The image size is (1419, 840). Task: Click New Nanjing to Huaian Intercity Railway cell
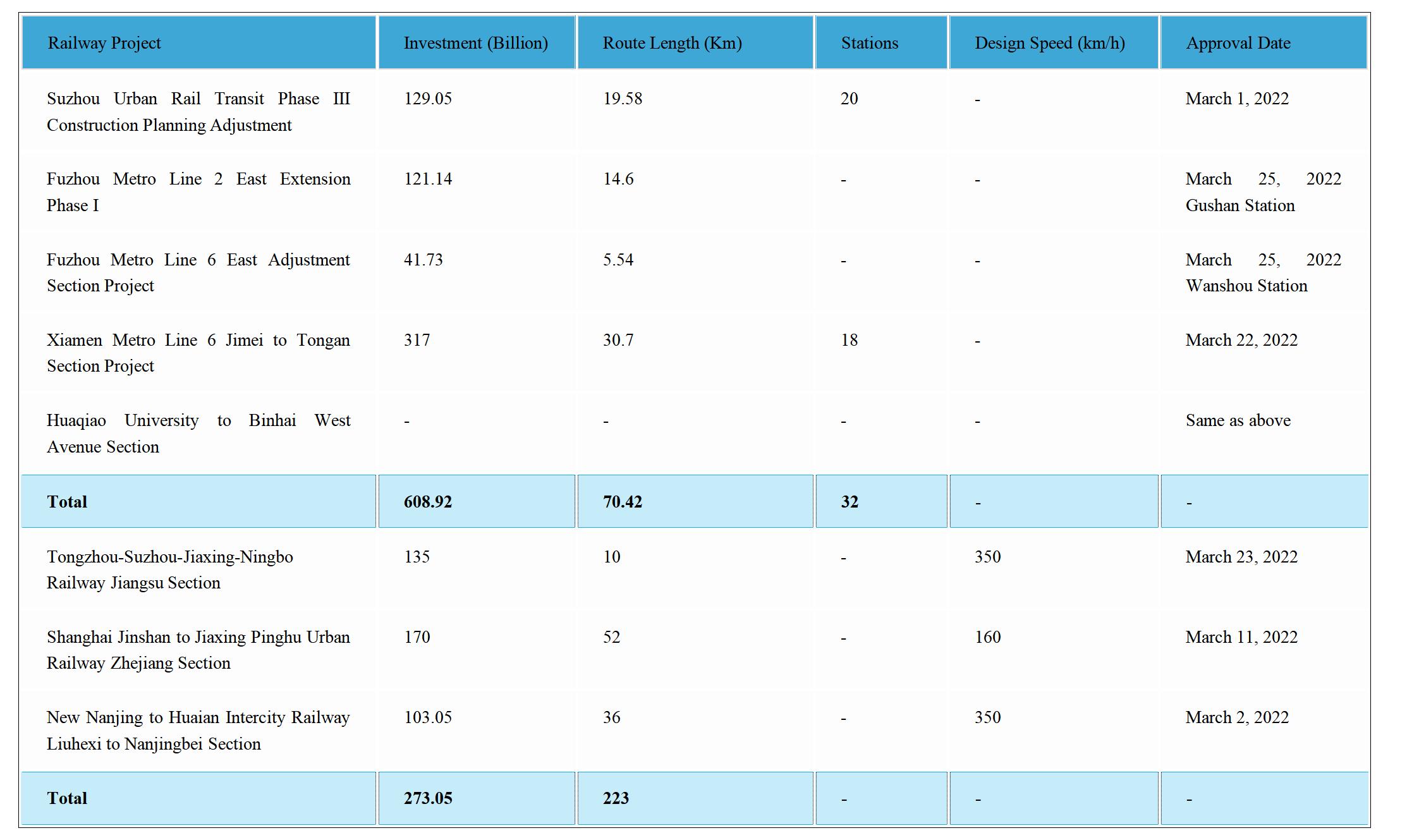click(198, 730)
